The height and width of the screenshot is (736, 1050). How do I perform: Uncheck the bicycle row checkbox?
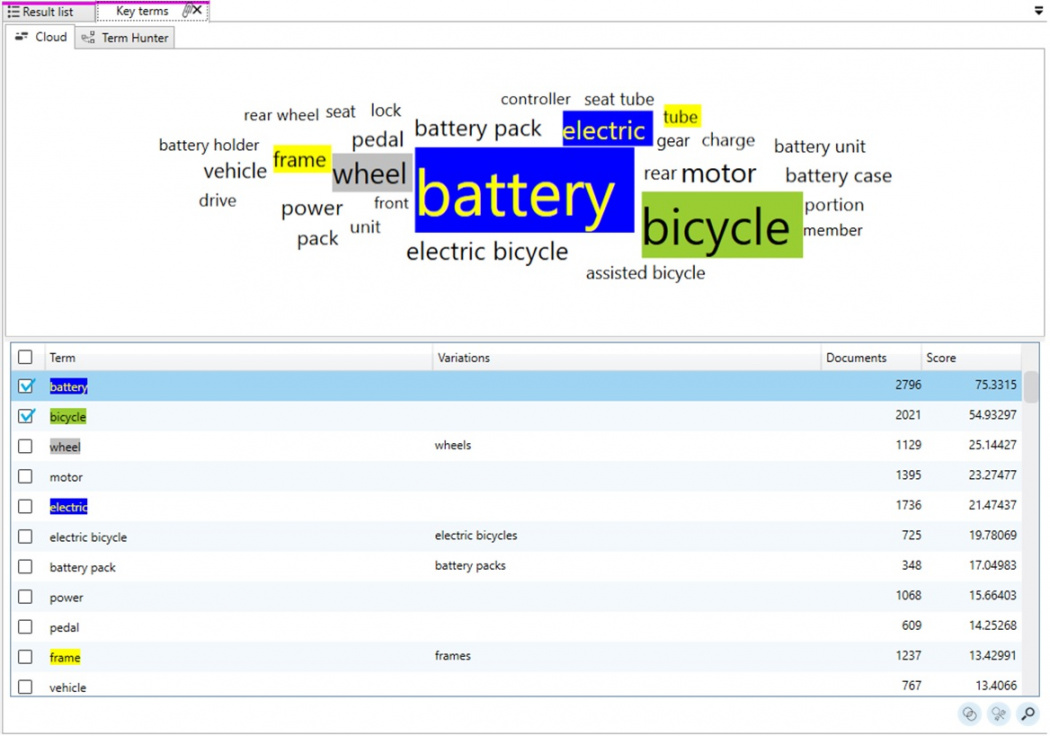25,416
